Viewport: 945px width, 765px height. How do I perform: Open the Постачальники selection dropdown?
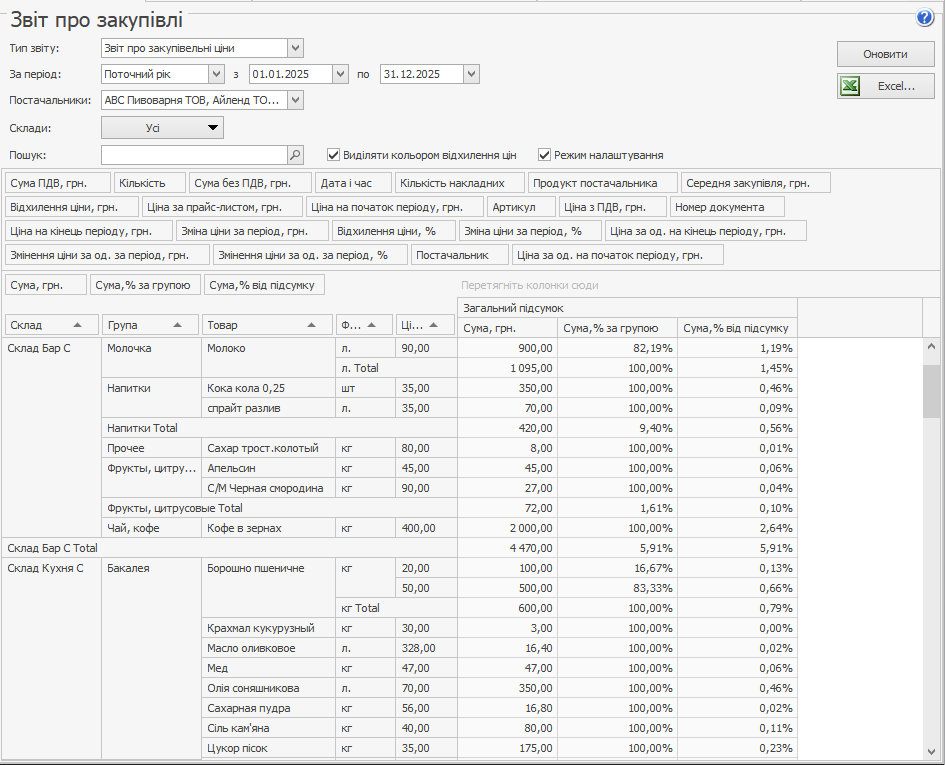pos(295,100)
